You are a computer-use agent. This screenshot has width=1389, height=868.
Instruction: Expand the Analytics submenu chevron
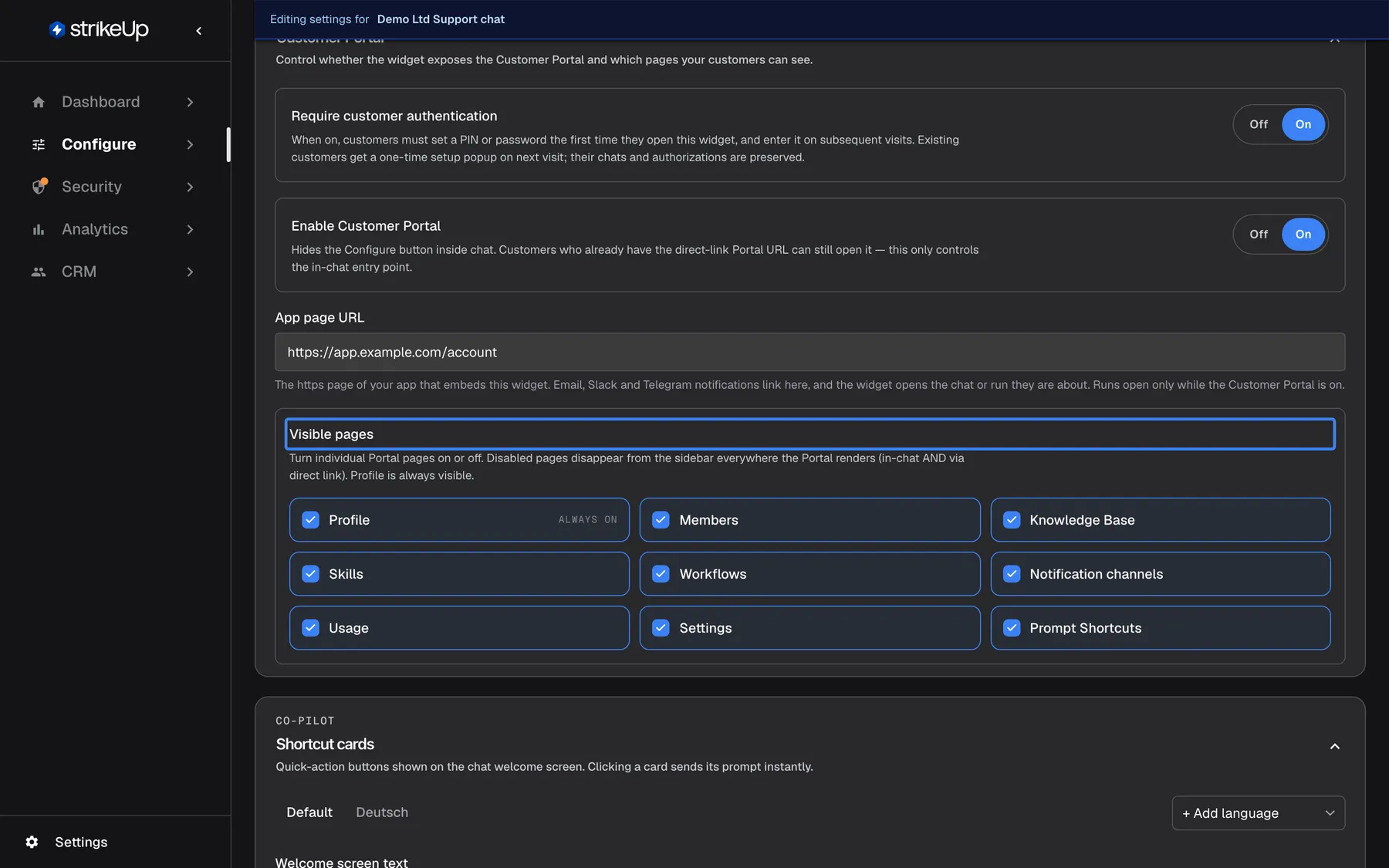pyautogui.click(x=190, y=229)
